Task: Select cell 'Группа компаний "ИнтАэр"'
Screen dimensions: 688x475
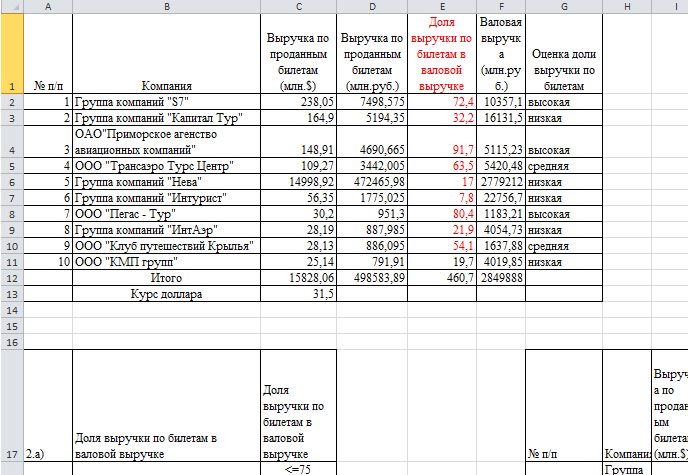Action: (167, 230)
